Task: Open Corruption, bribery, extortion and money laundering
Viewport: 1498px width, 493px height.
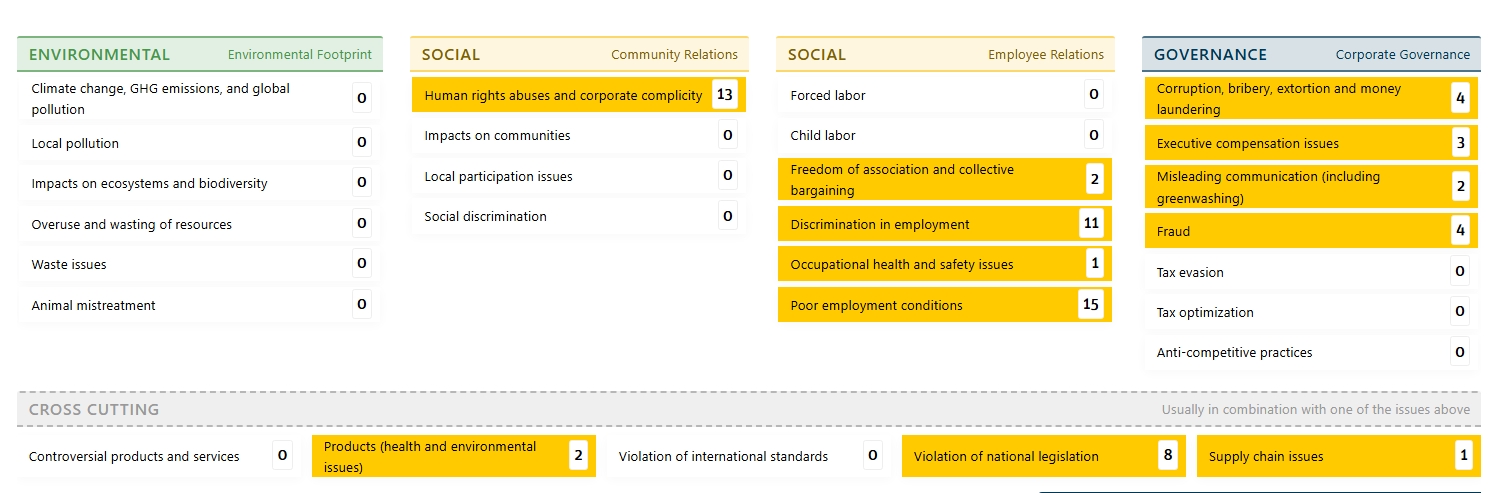Action: point(1311,99)
